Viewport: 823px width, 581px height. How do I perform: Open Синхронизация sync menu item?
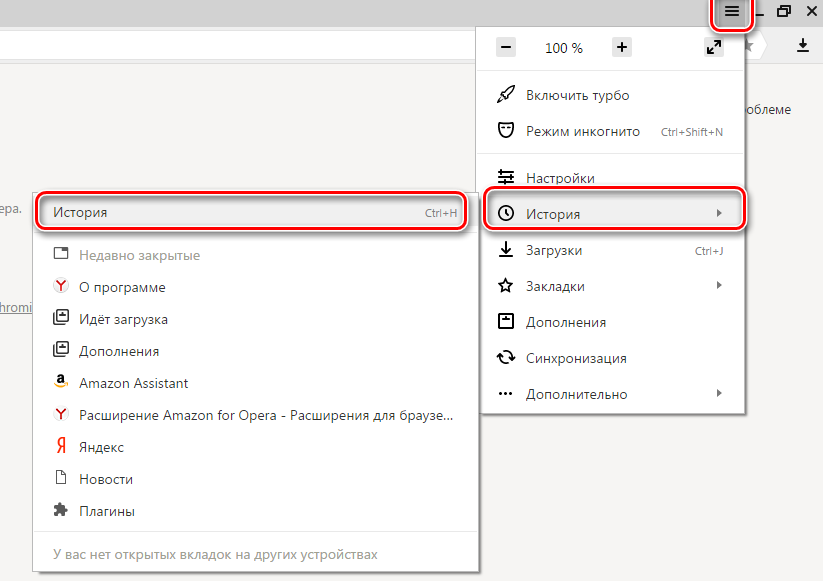(x=576, y=358)
